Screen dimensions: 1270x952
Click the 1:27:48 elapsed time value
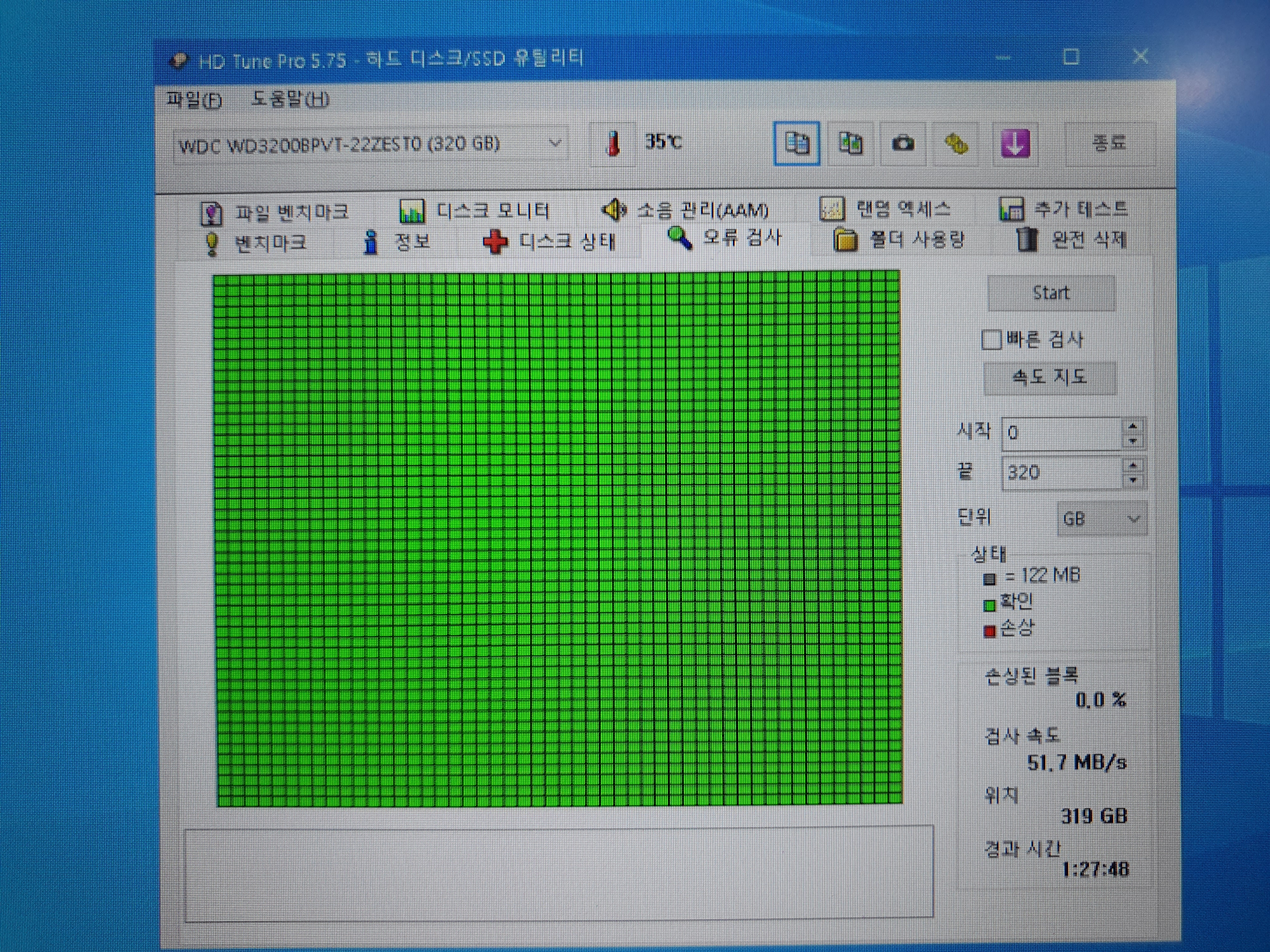click(x=1096, y=870)
